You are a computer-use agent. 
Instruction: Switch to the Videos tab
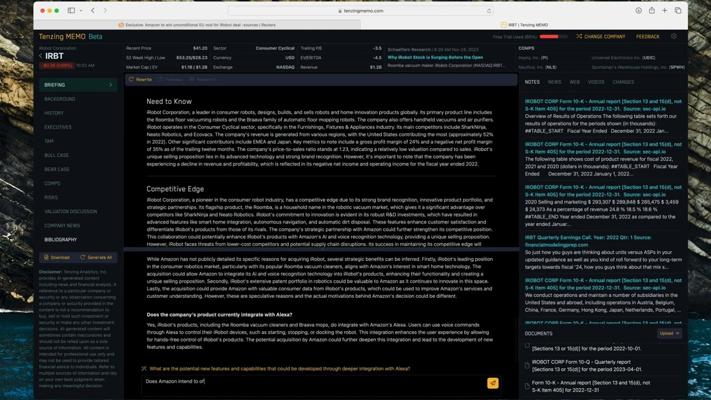pos(596,82)
